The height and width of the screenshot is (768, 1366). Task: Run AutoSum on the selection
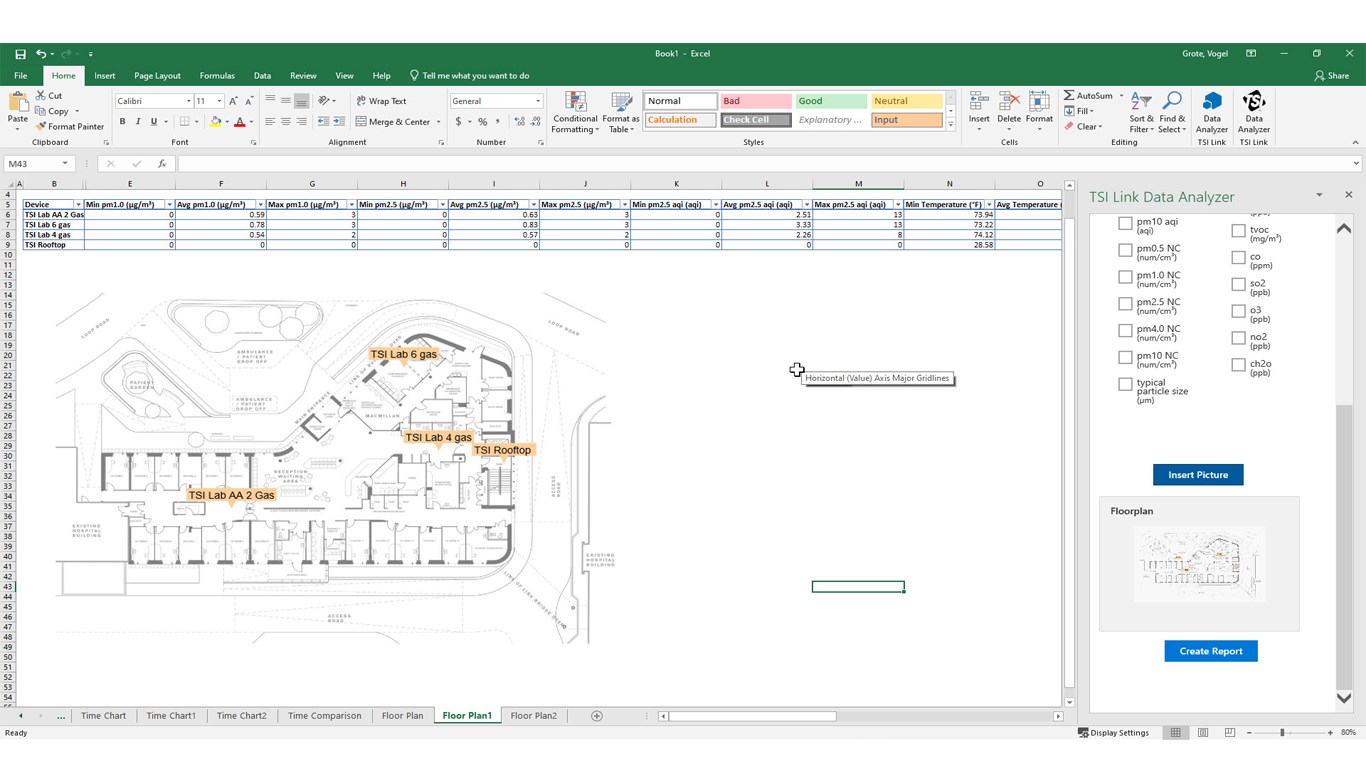(x=1088, y=96)
